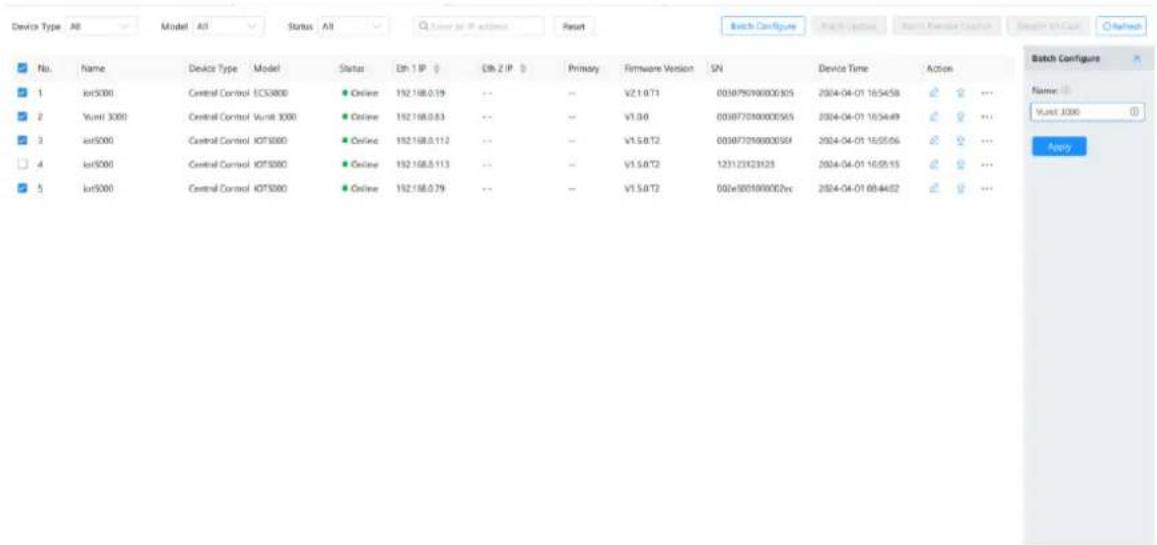Screen dimensions: 1157x545
Task: Uncheck the checkbox for device No. 1
Action: point(23,93)
